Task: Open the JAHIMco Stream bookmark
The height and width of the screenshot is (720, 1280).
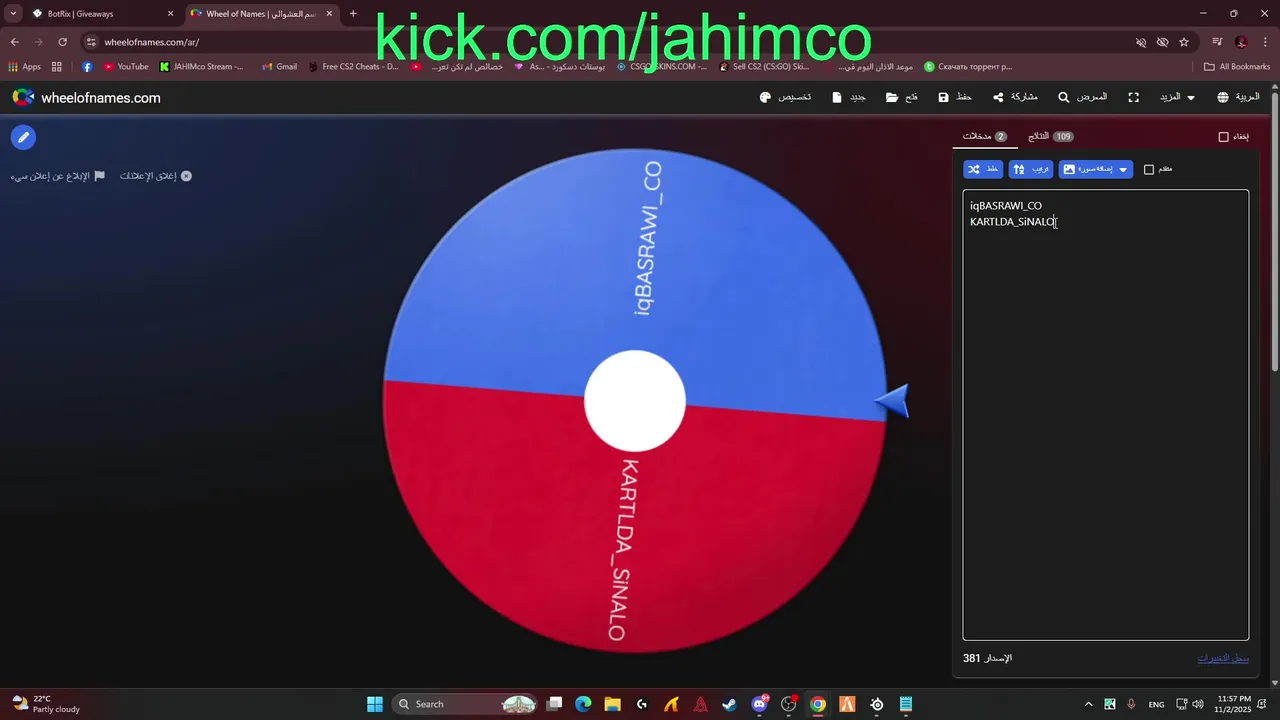Action: click(x=201, y=67)
